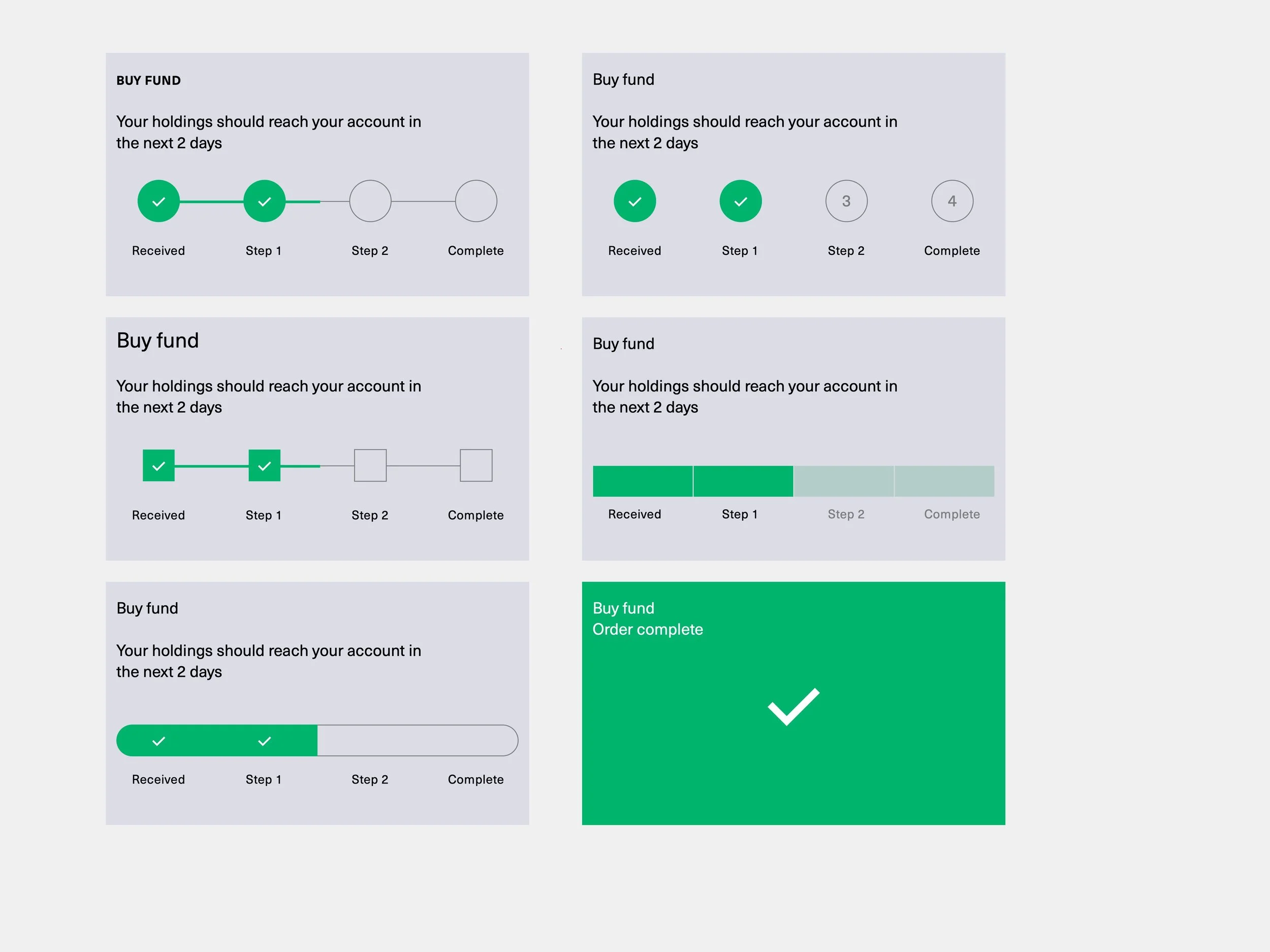Click the green circle checkmark above Step 1 in uppercase BUY FUND card
The width and height of the screenshot is (1270, 952).
(x=264, y=202)
